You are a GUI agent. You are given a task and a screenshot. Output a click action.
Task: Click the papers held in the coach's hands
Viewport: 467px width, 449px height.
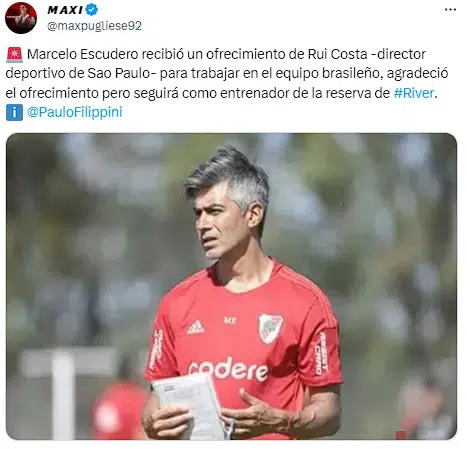(x=190, y=406)
